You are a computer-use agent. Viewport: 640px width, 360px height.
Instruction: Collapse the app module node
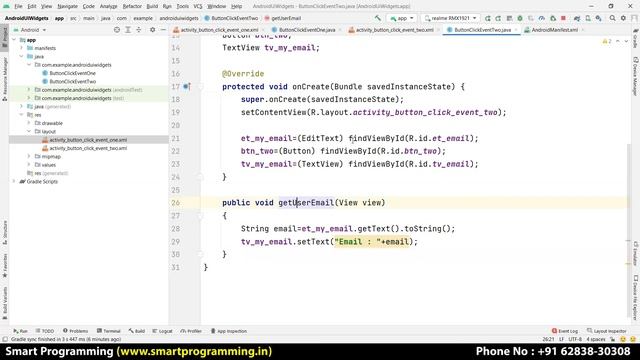[x=14, y=40]
